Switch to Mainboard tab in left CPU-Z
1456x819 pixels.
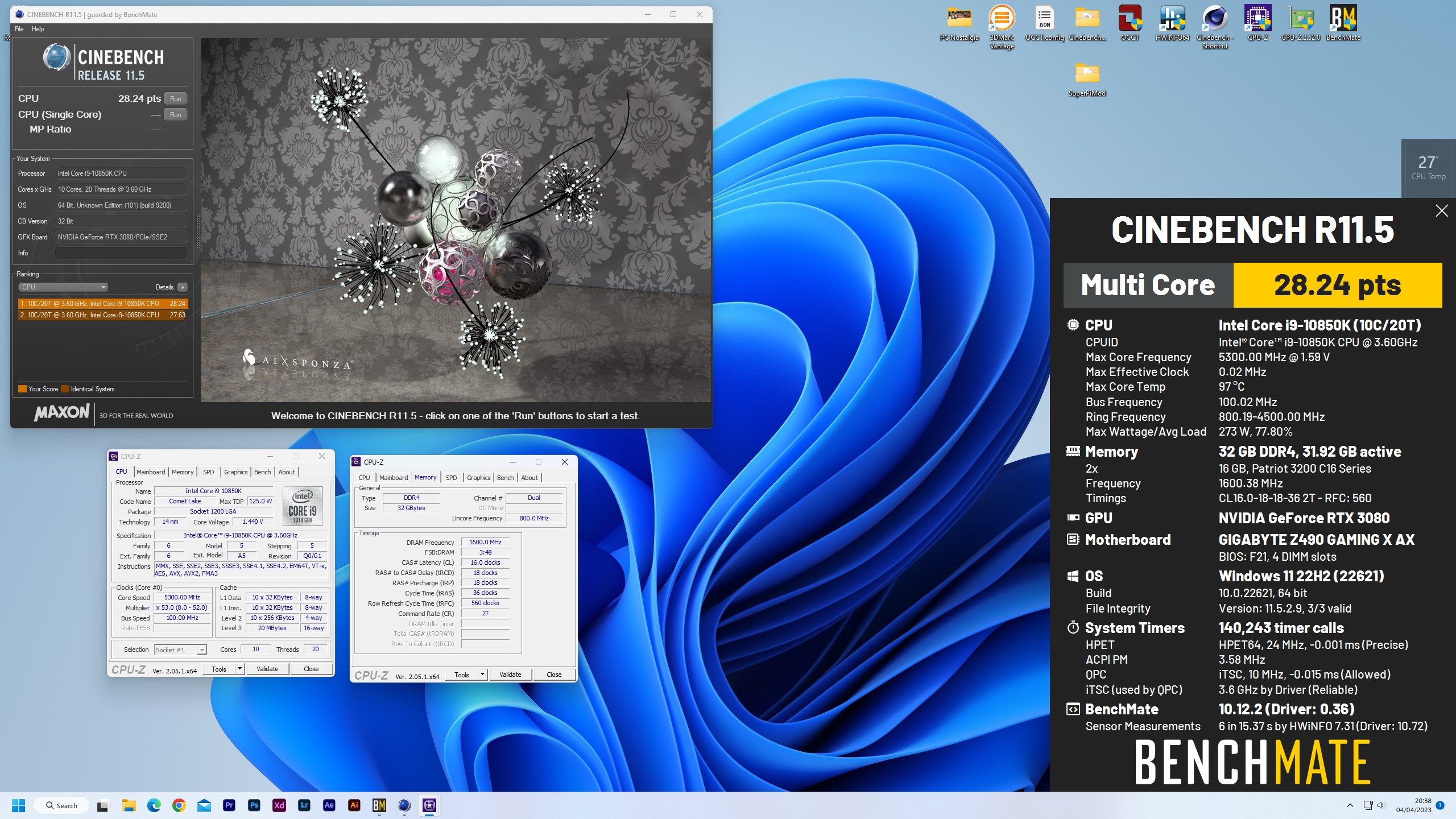point(151,472)
